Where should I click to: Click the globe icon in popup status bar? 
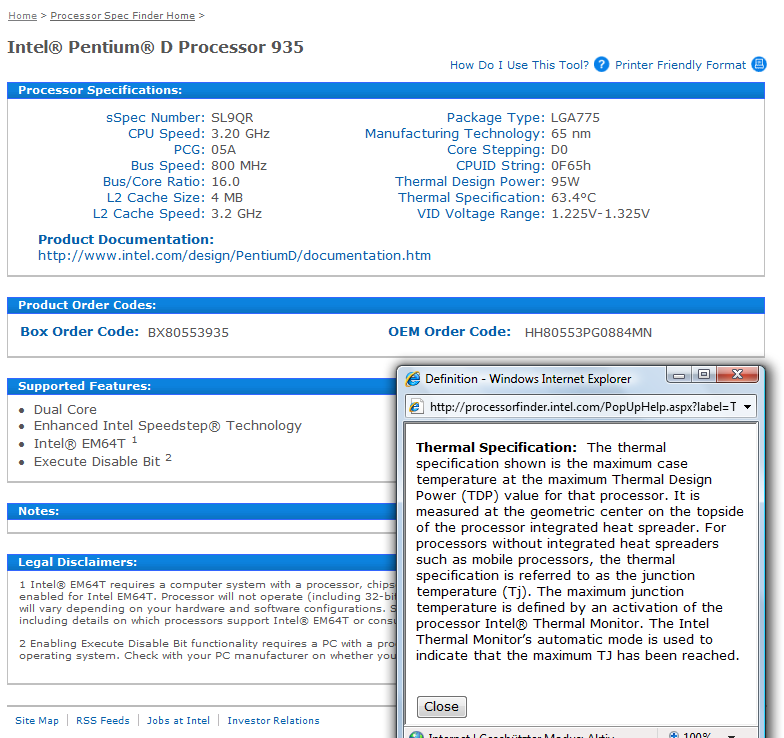(416, 735)
